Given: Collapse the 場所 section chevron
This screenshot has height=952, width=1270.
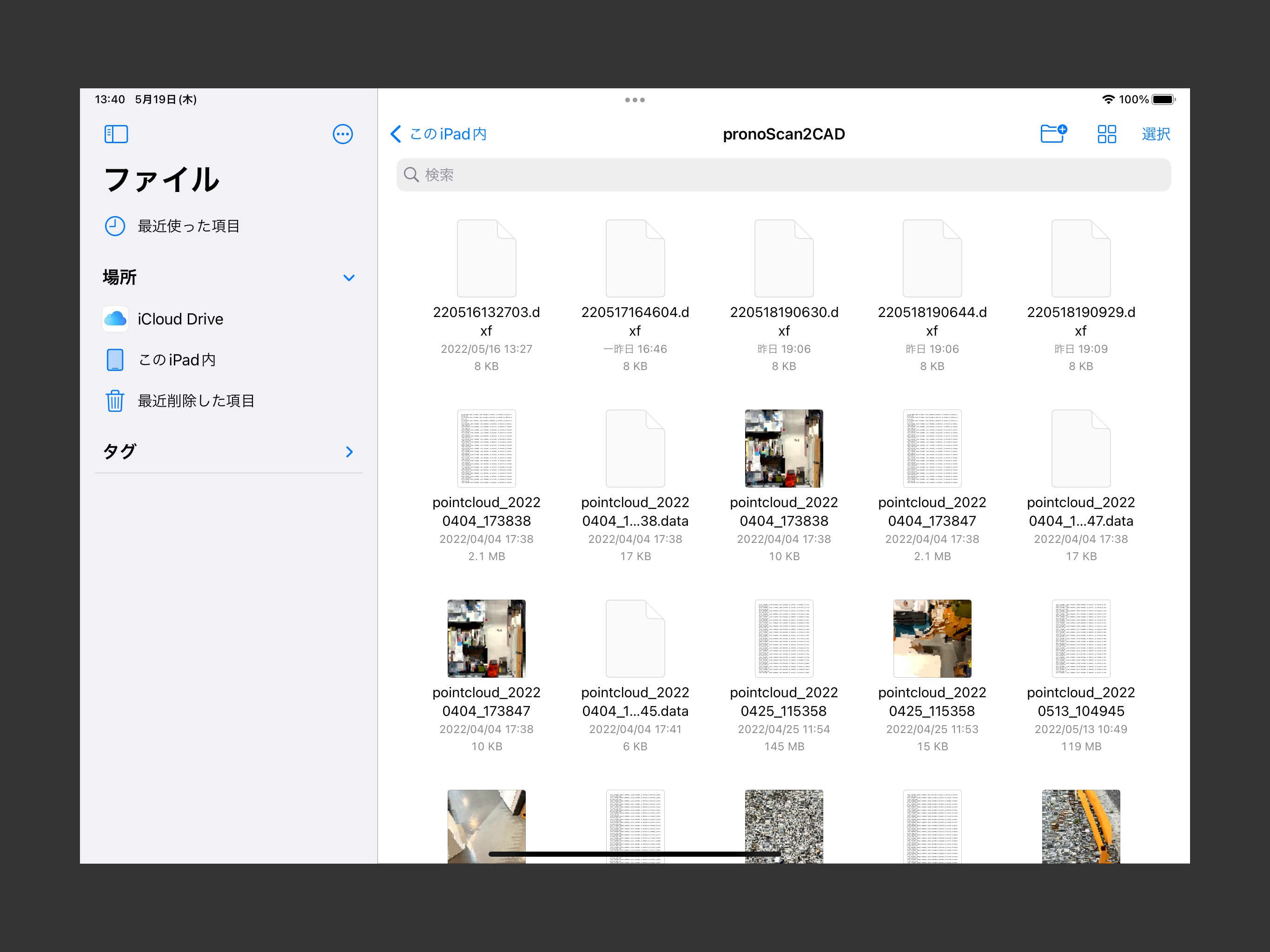Looking at the screenshot, I should click(349, 278).
